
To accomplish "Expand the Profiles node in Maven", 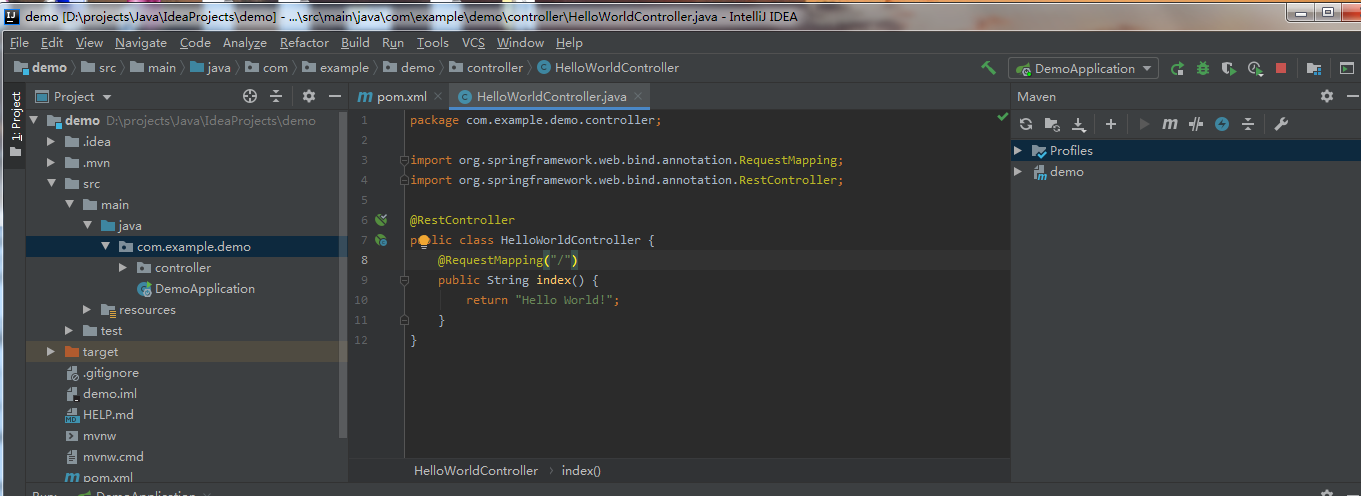I will tap(1018, 150).
